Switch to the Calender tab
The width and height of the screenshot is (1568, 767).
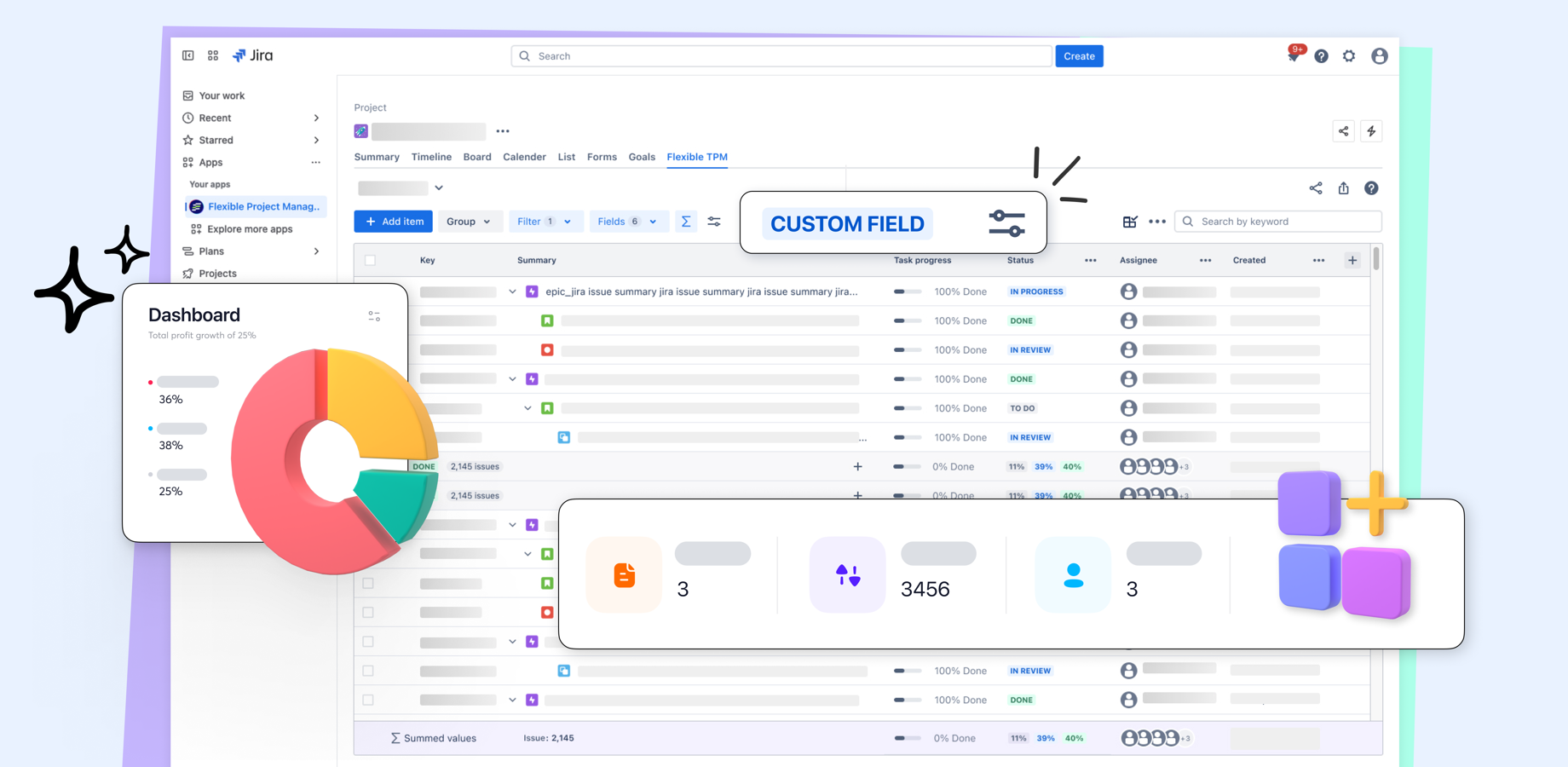tap(524, 157)
